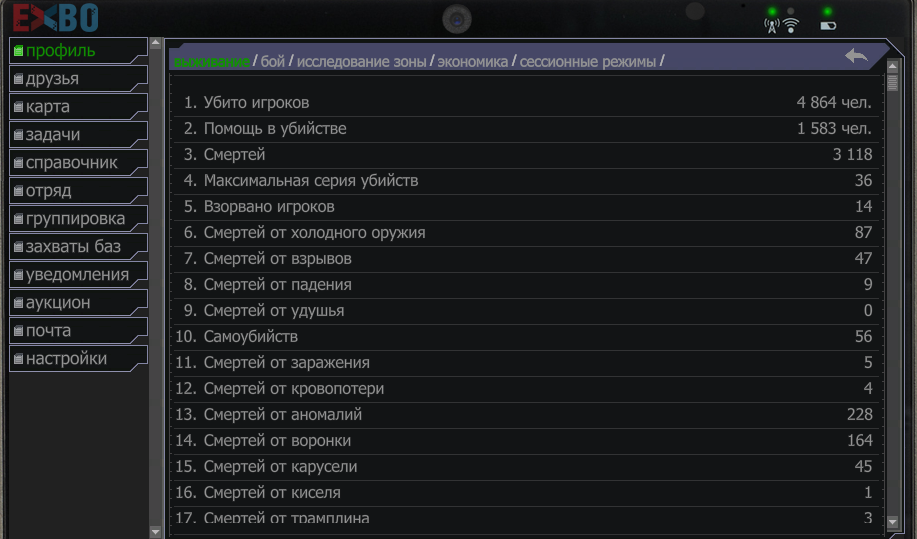This screenshot has height=539, width=917.
Task: Select the Убито игроков row
Action: pyautogui.click(x=526, y=103)
